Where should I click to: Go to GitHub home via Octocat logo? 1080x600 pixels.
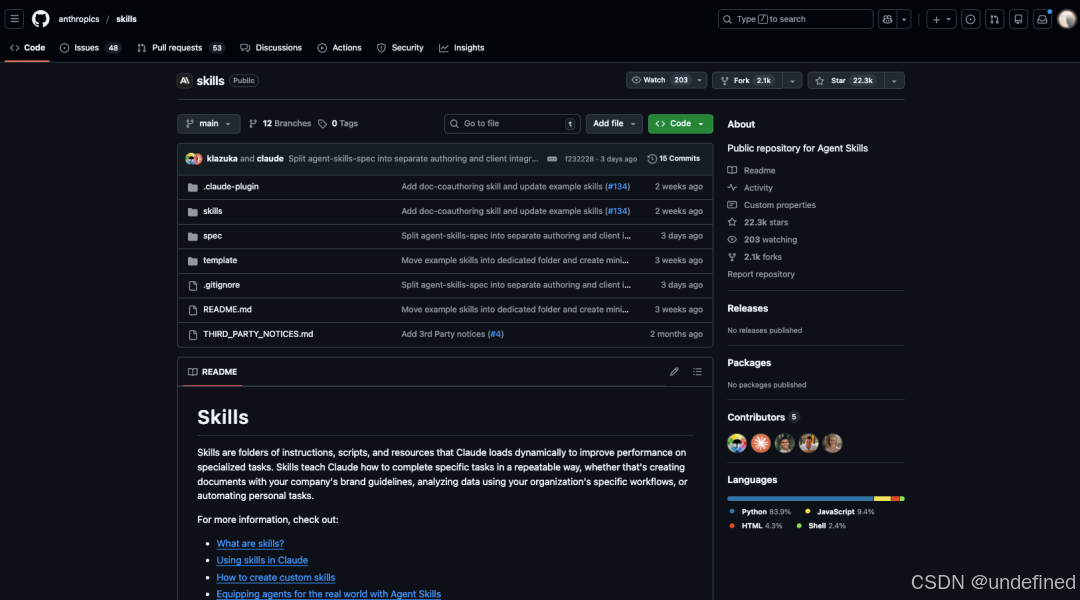[x=41, y=19]
